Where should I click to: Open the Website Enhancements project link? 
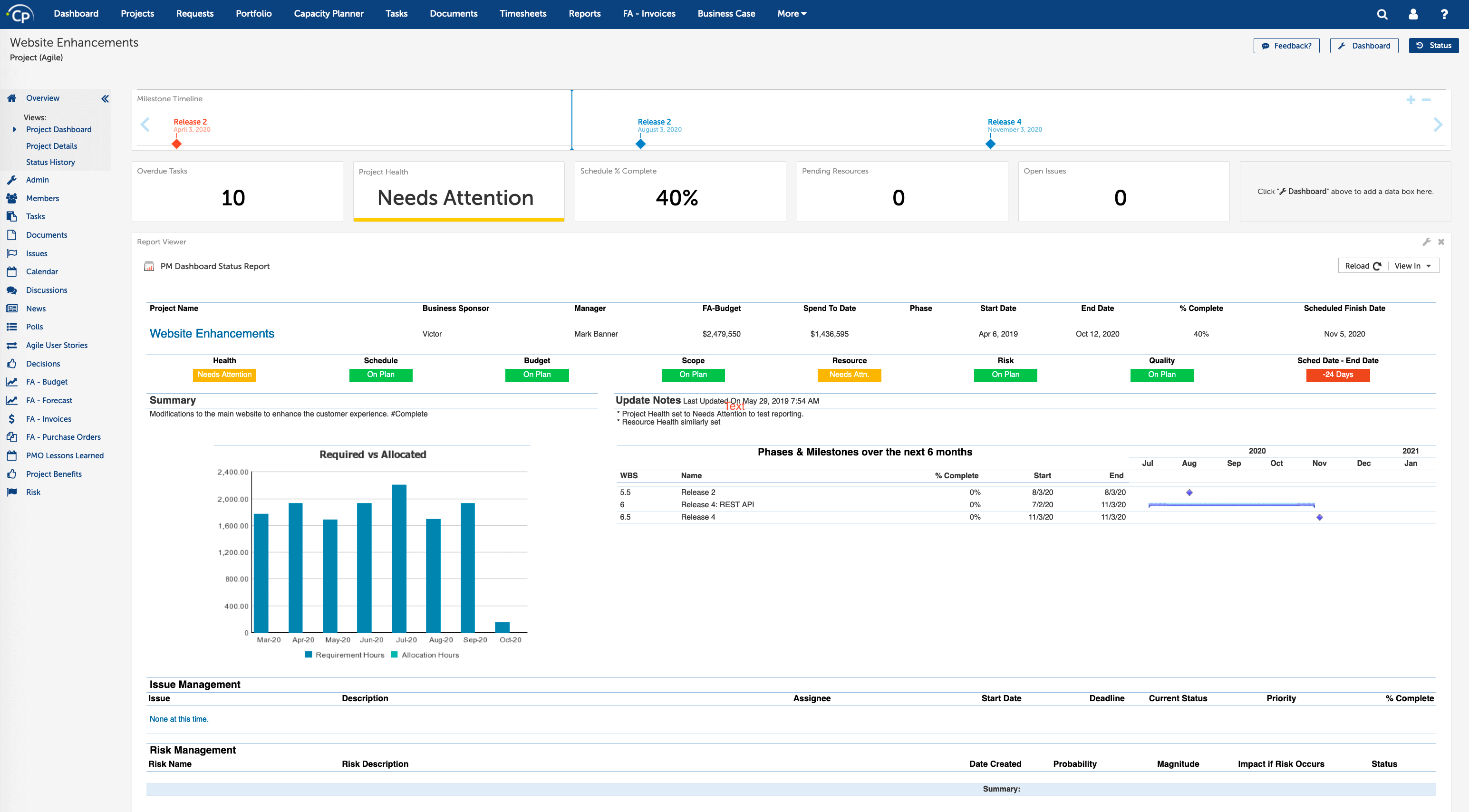tap(212, 333)
